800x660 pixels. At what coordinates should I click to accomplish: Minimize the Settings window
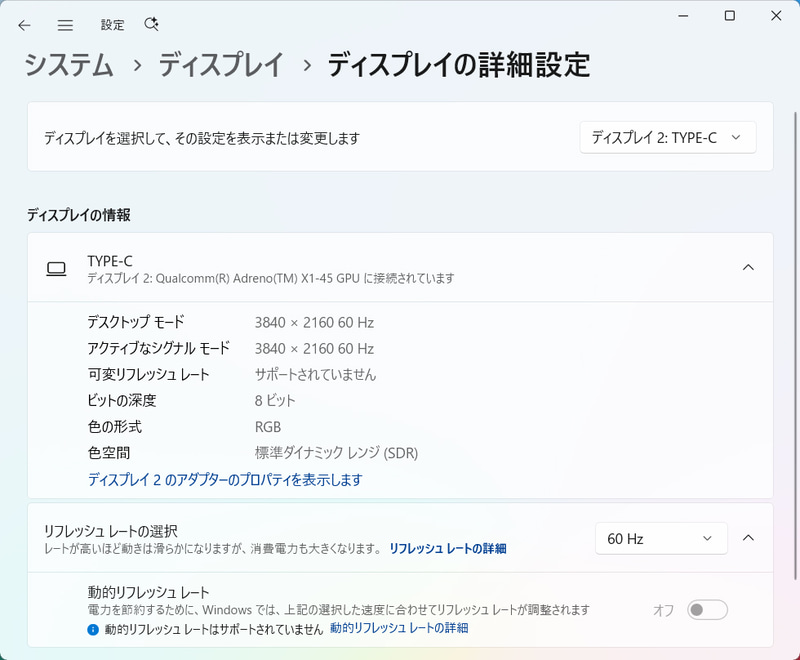pyautogui.click(x=683, y=16)
